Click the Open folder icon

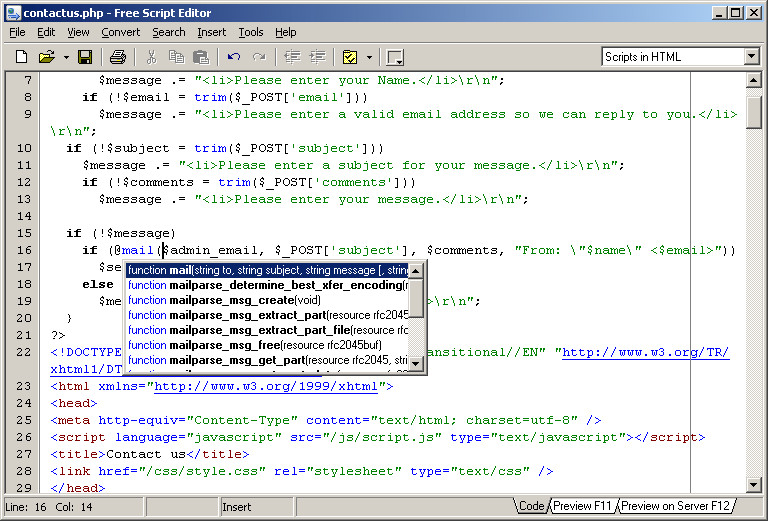pyautogui.click(x=45, y=57)
